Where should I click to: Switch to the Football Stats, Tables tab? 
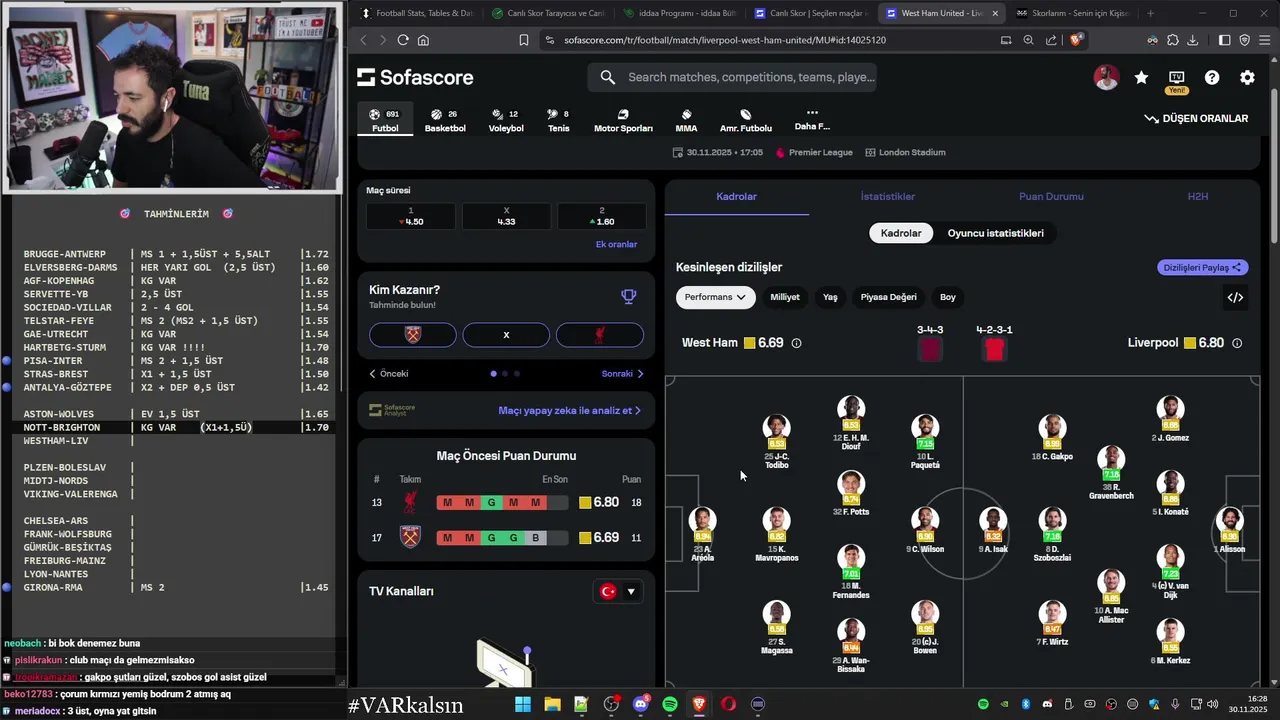[416, 13]
